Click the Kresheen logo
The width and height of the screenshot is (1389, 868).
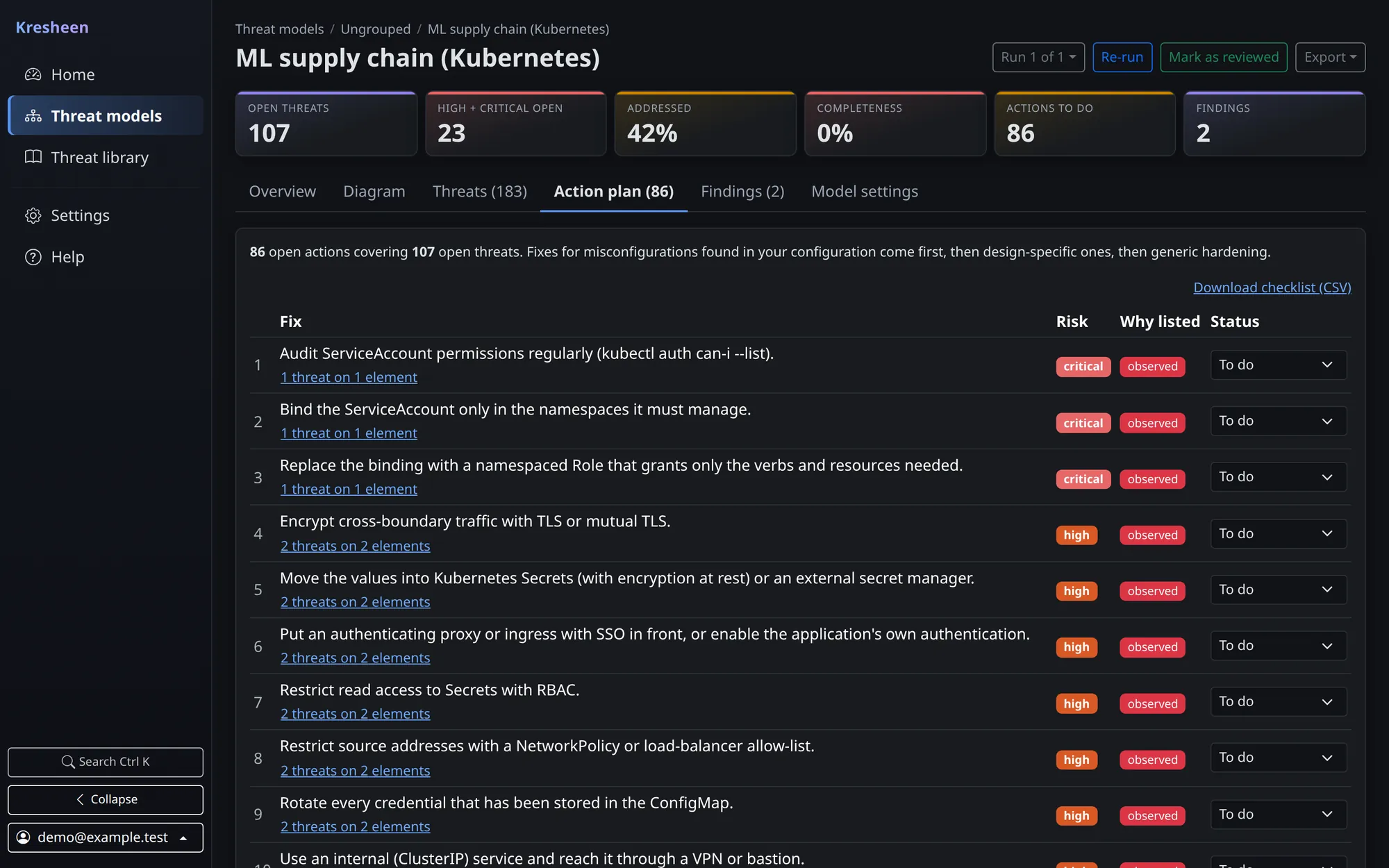coord(52,27)
